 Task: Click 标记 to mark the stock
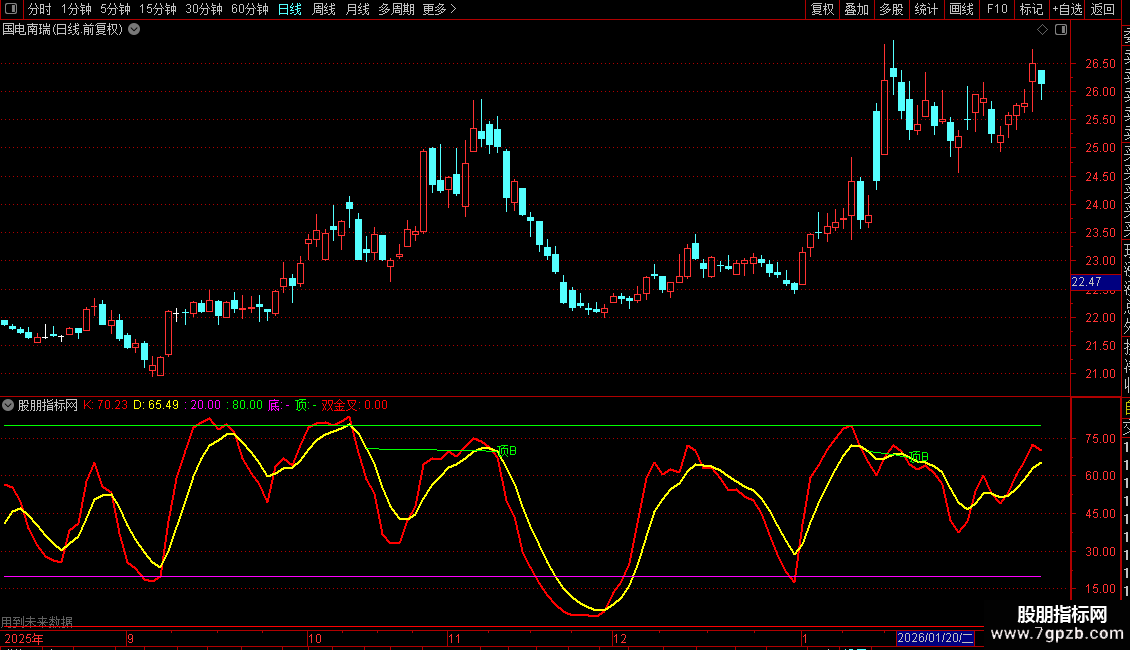coord(1031,10)
